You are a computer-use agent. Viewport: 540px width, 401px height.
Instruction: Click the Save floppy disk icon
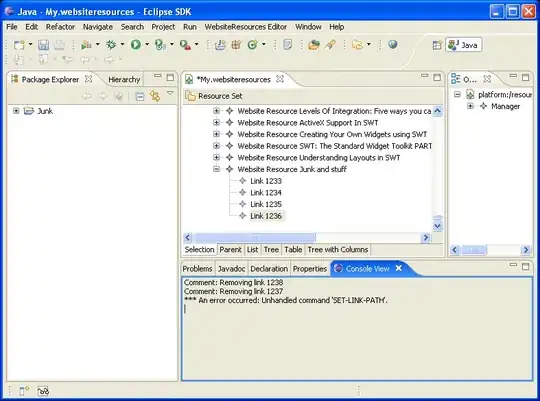[x=43, y=45]
